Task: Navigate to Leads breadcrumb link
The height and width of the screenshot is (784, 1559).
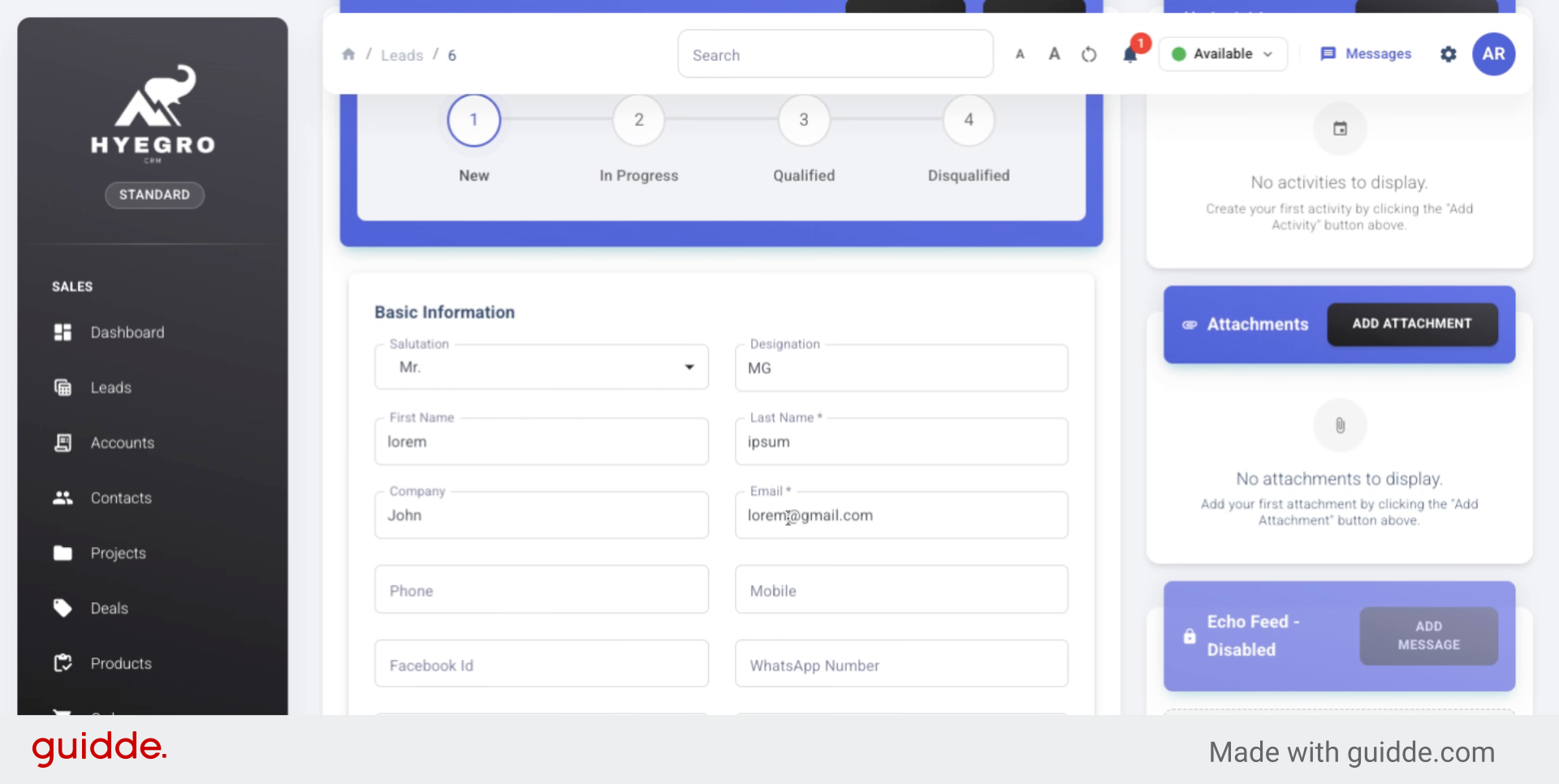Action: pos(402,55)
